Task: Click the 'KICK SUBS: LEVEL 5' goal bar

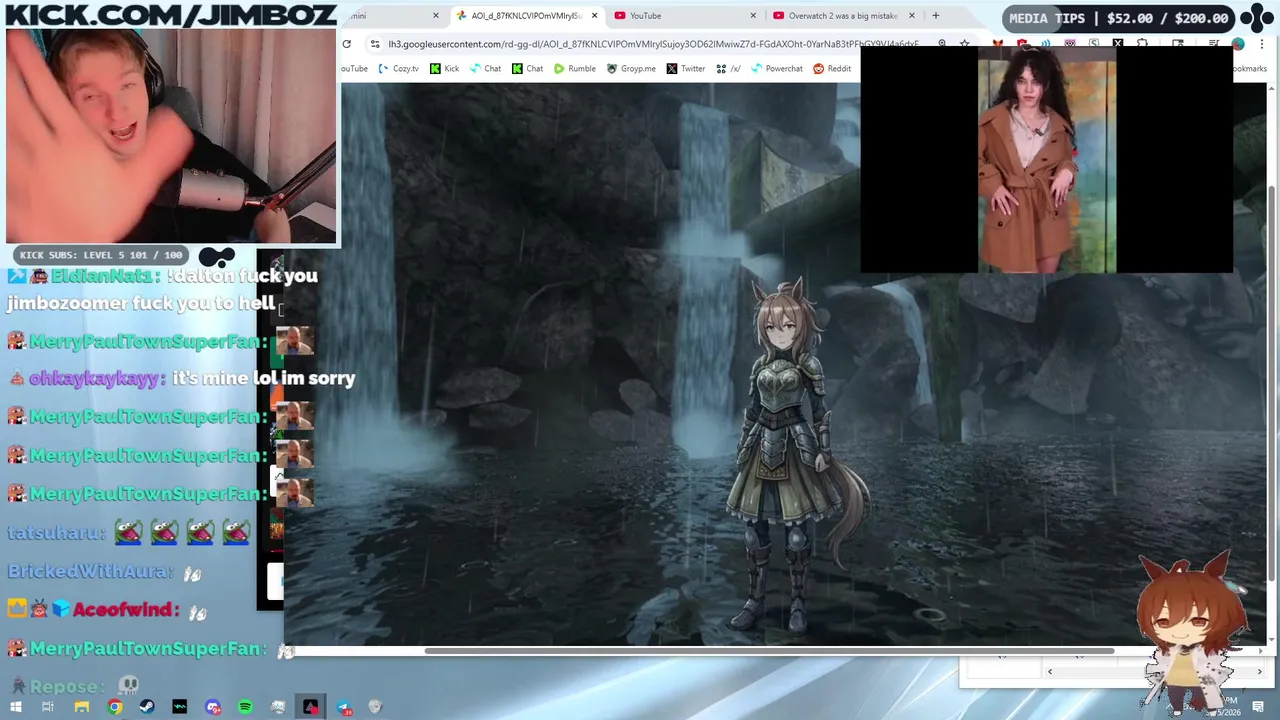Action: click(x=101, y=255)
